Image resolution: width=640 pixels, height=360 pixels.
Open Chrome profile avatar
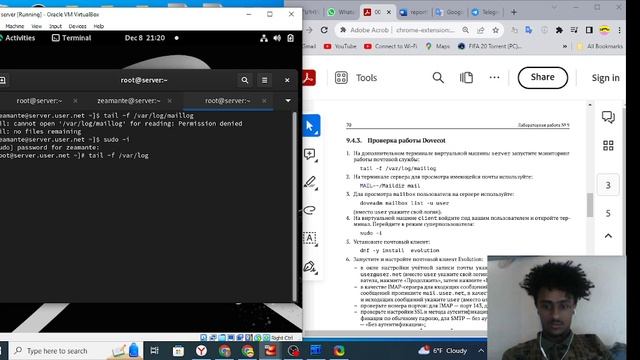[604, 30]
